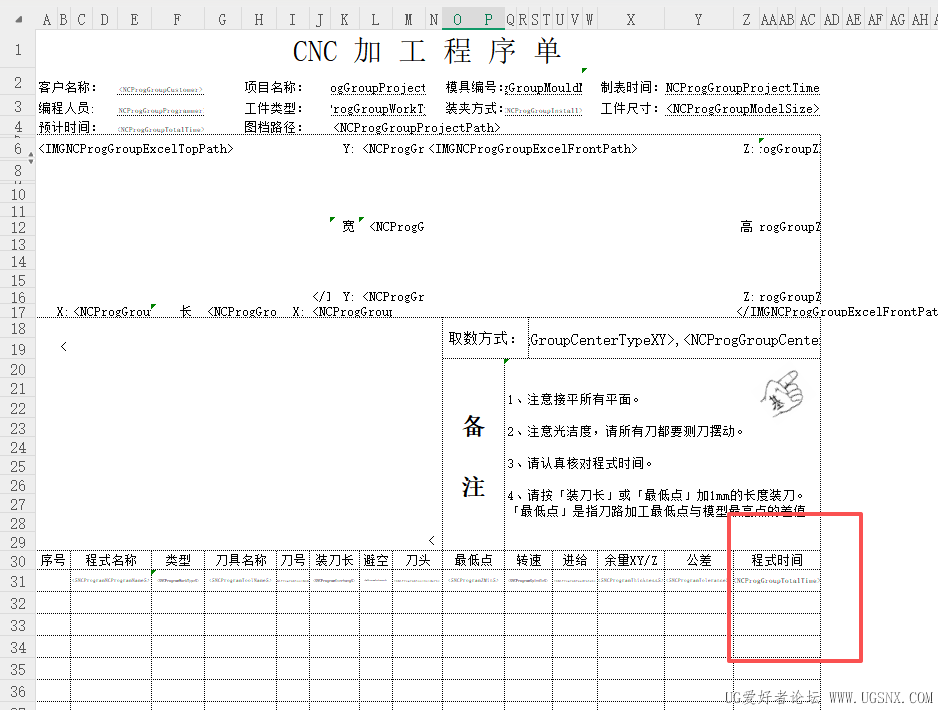The image size is (938, 710).
Task: Click the NCProgGroupModelSize cell beside 工件尺寸
Action: 742,109
